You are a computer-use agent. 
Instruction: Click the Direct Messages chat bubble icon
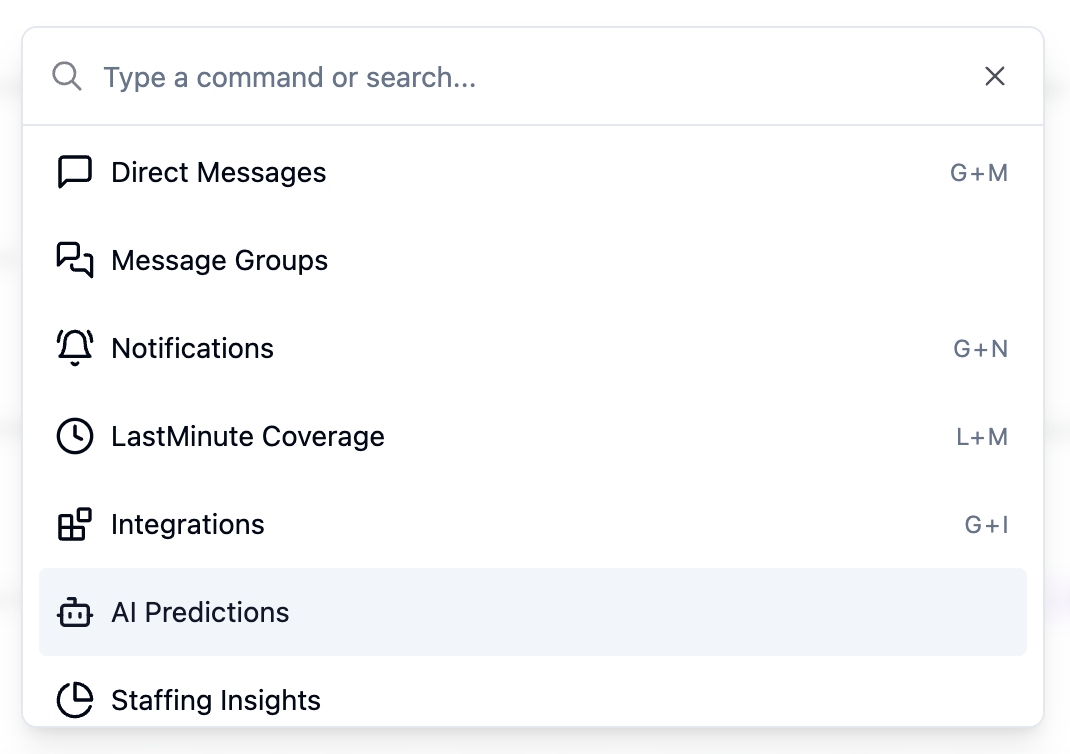click(74, 172)
